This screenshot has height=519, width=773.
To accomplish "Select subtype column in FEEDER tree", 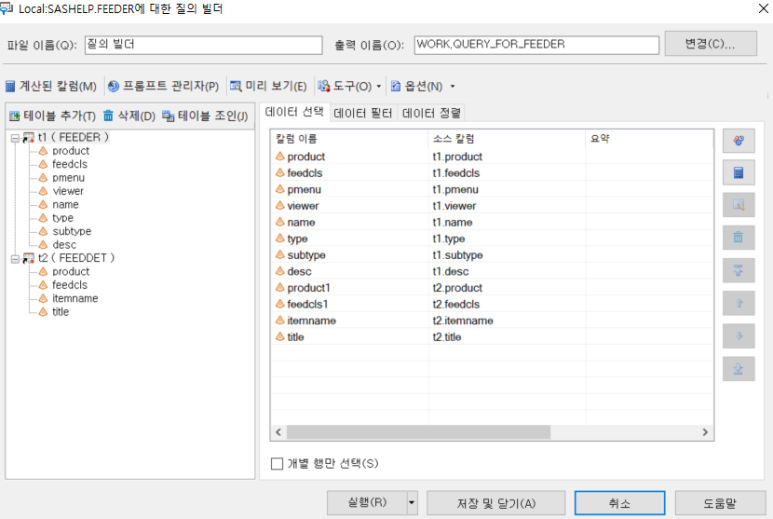I will click(x=72, y=231).
